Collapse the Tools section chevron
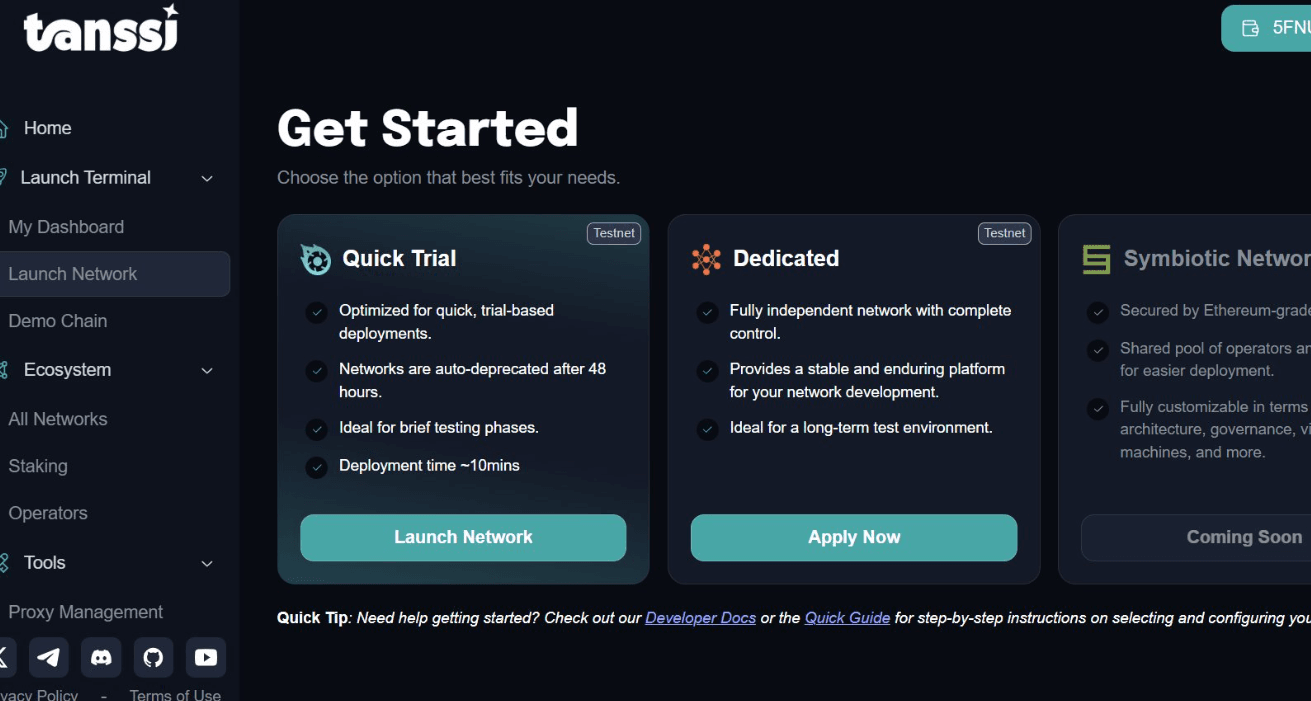The width and height of the screenshot is (1311, 701). 207,563
